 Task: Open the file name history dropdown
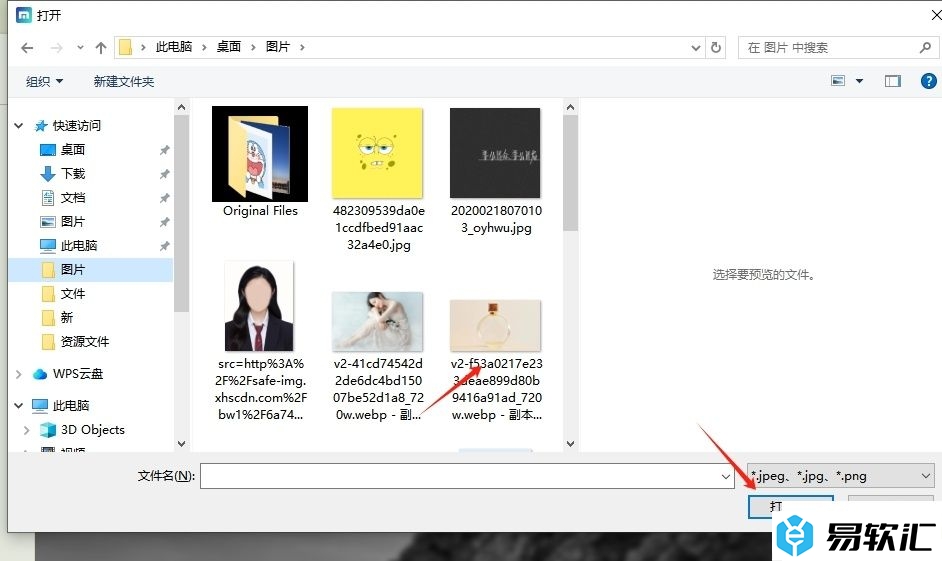pyautogui.click(x=726, y=476)
